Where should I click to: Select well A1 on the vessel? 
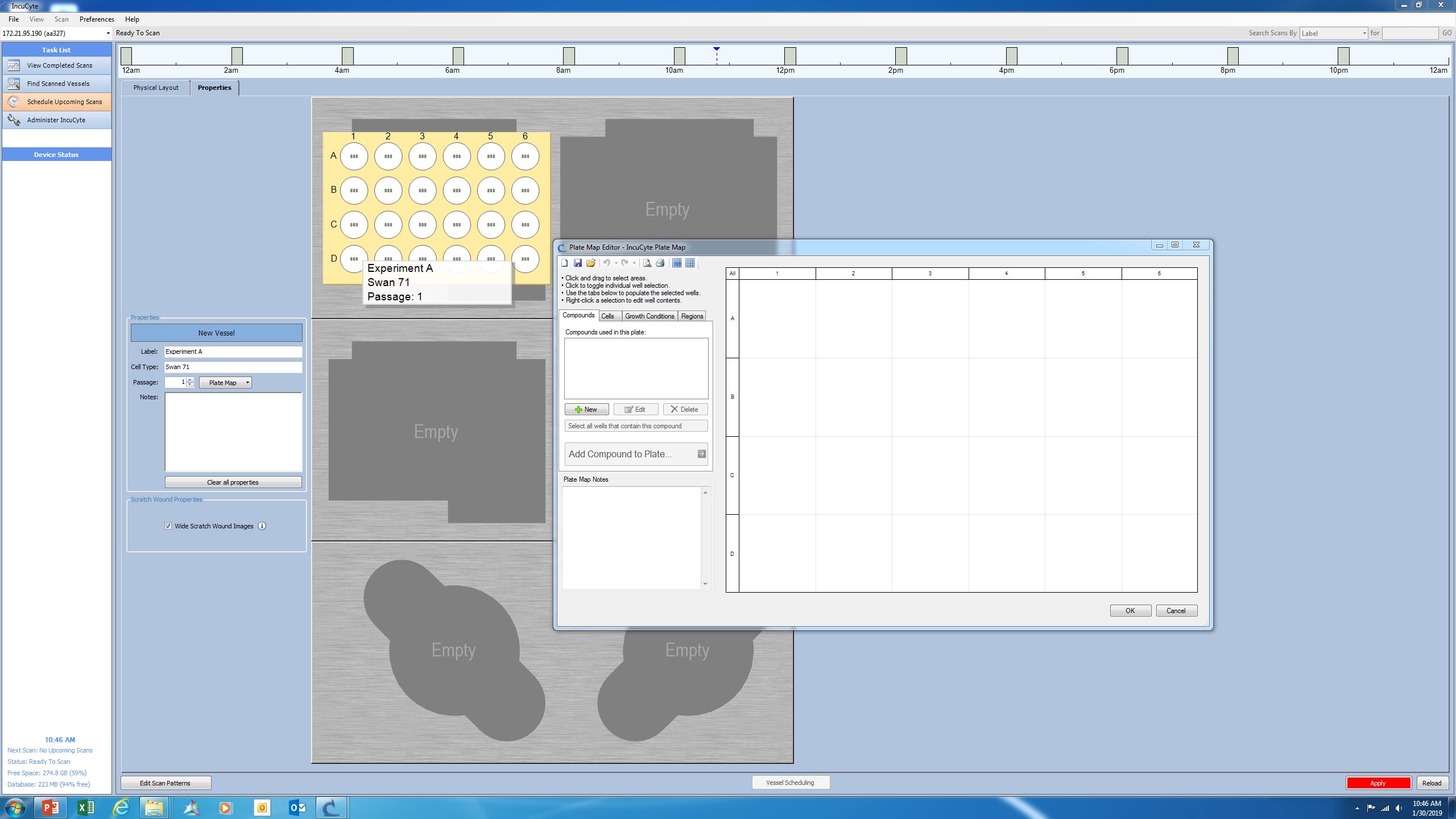[x=354, y=156]
